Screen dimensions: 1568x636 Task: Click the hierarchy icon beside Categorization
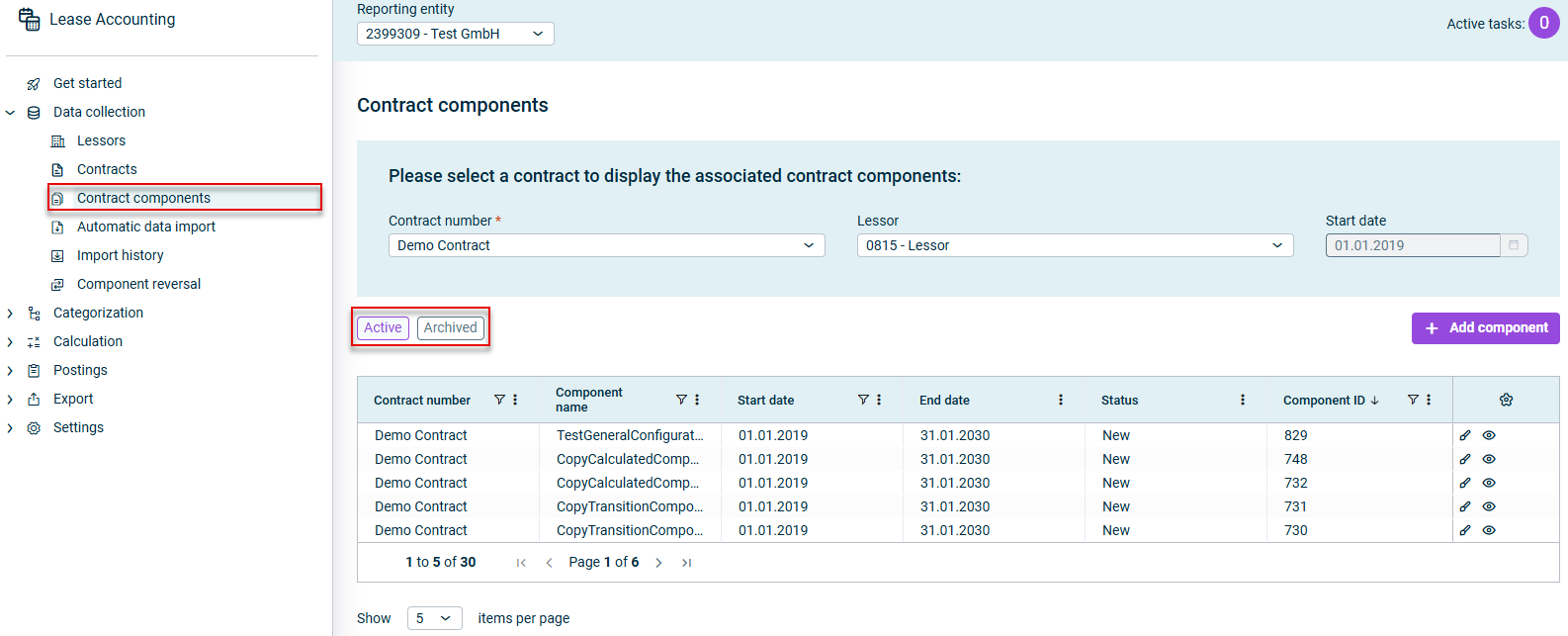34,314
